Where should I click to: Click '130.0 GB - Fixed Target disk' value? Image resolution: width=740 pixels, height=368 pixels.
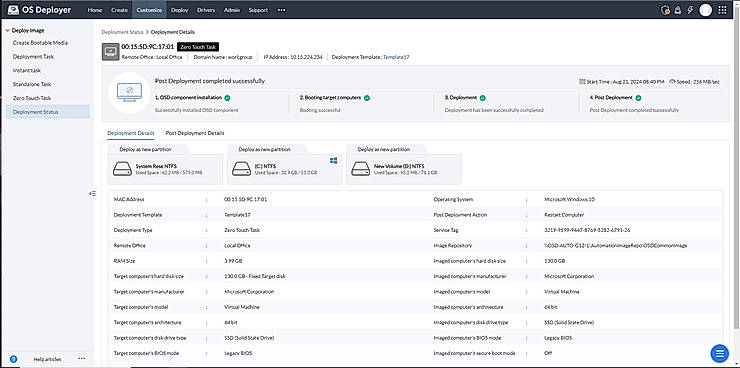point(255,276)
